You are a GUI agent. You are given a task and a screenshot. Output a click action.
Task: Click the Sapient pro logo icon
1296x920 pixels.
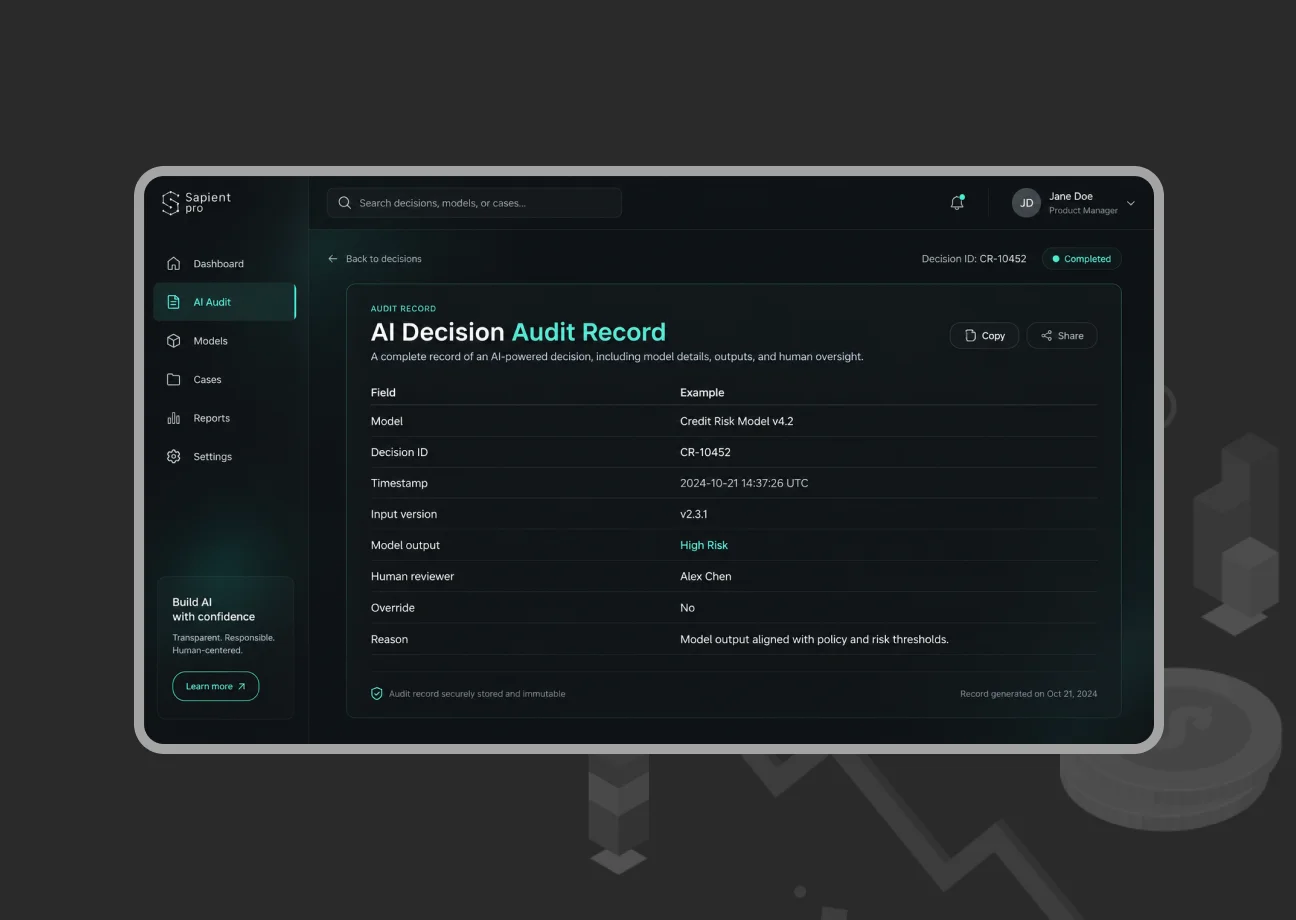tap(171, 203)
